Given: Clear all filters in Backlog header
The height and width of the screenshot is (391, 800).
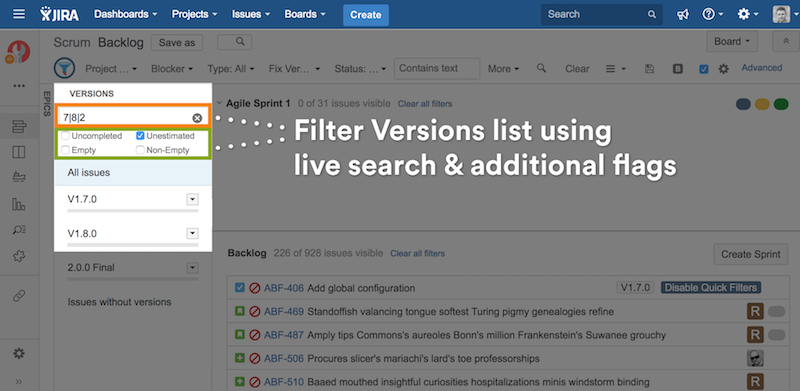Looking at the screenshot, I should pyautogui.click(x=417, y=253).
